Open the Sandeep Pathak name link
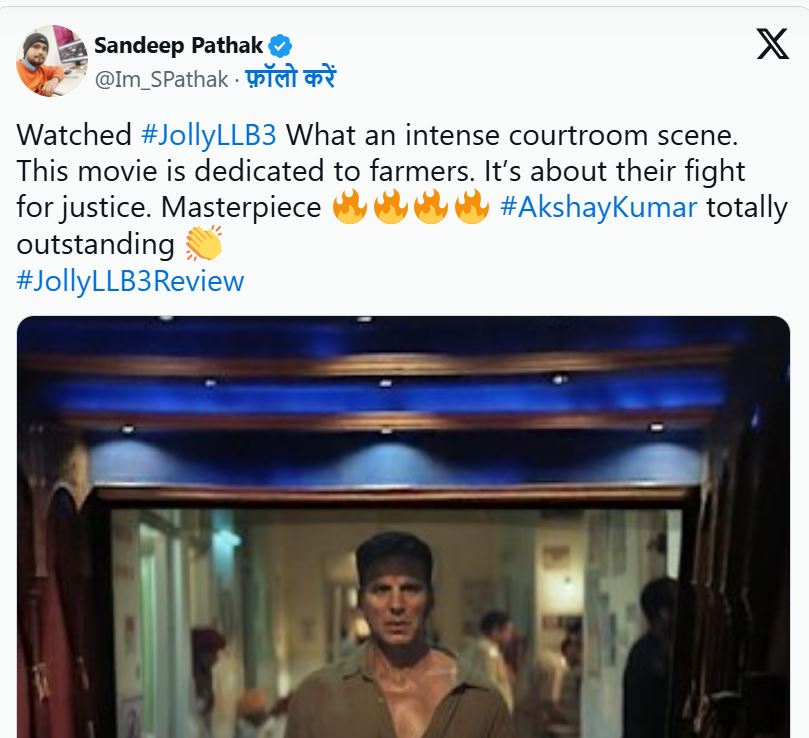This screenshot has height=738, width=809. point(180,45)
